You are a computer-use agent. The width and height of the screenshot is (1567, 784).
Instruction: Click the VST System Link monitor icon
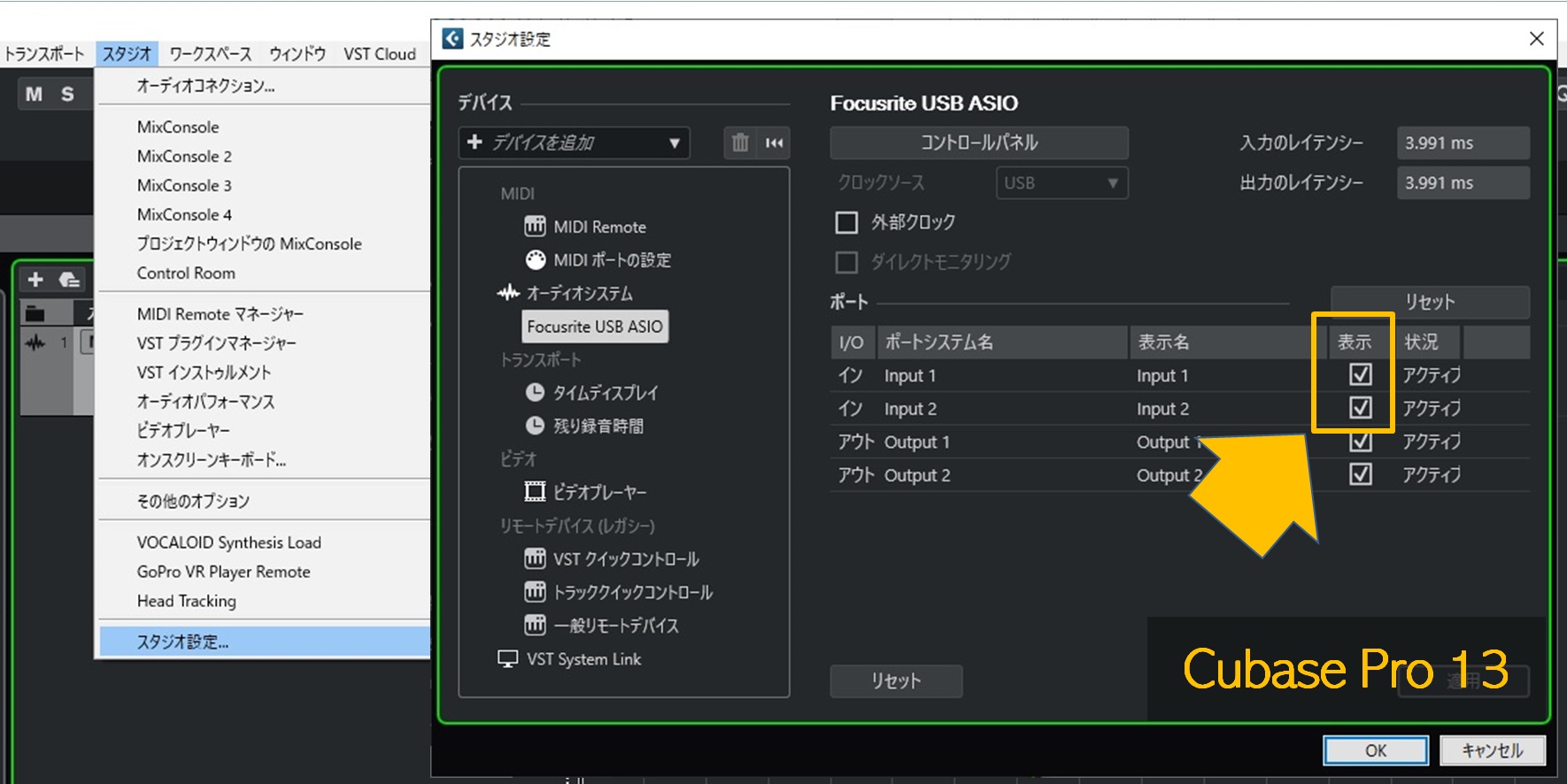click(x=508, y=658)
